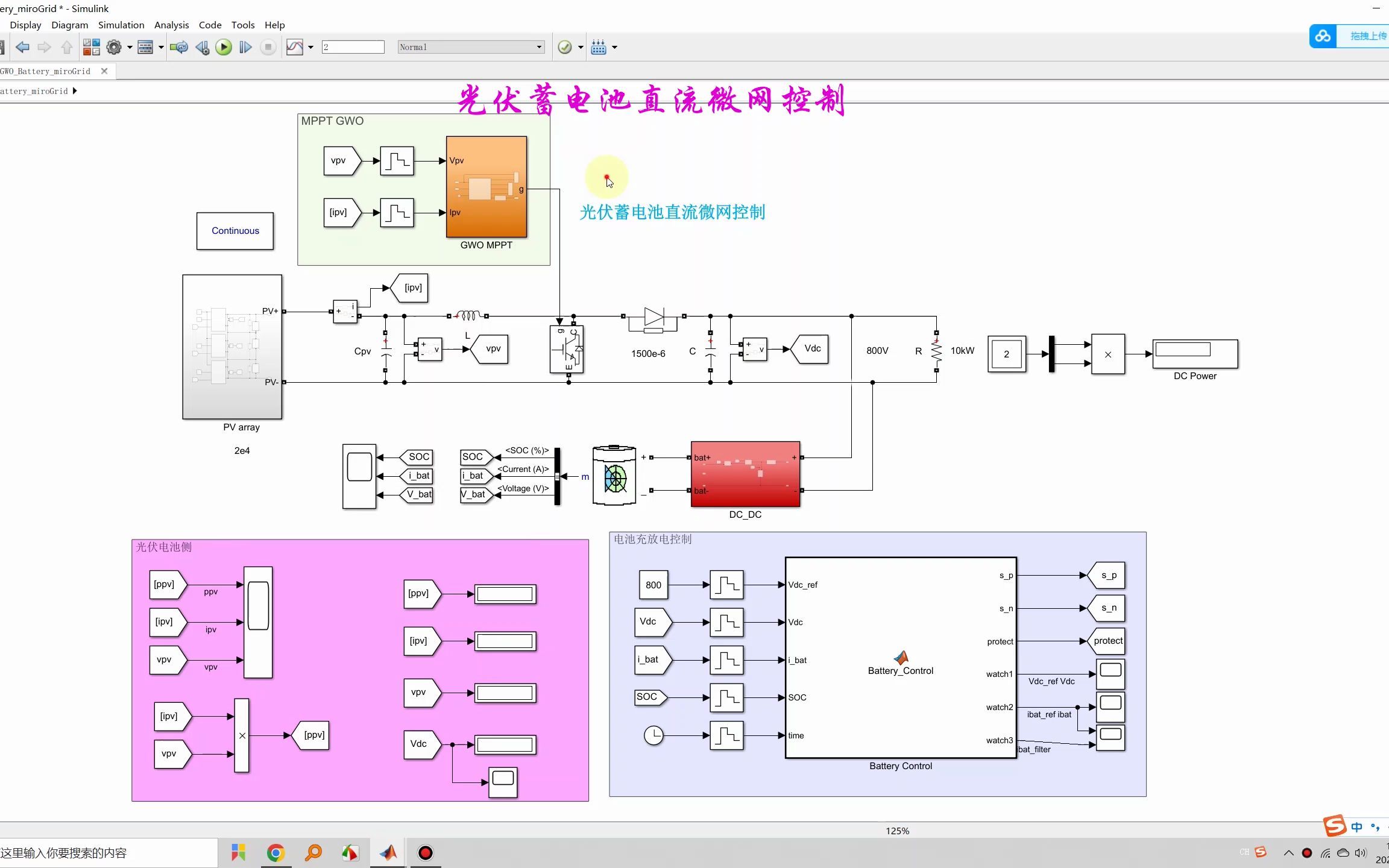Viewport: 1389px width, 868px height.
Task: Click the simulation stop time field
Action: (353, 47)
